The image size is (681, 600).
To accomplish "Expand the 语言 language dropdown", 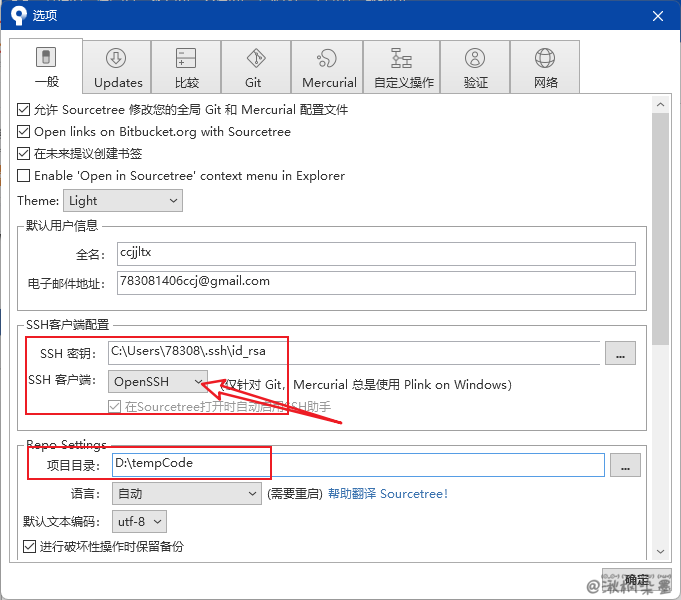I will (187, 493).
